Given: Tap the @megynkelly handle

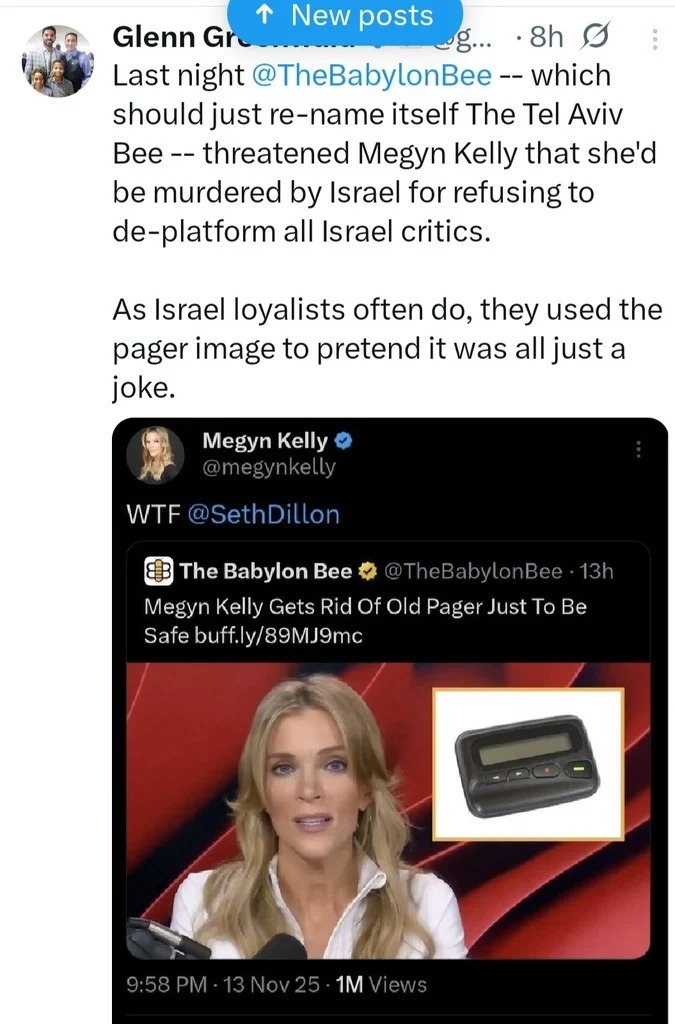Looking at the screenshot, I should [269, 467].
